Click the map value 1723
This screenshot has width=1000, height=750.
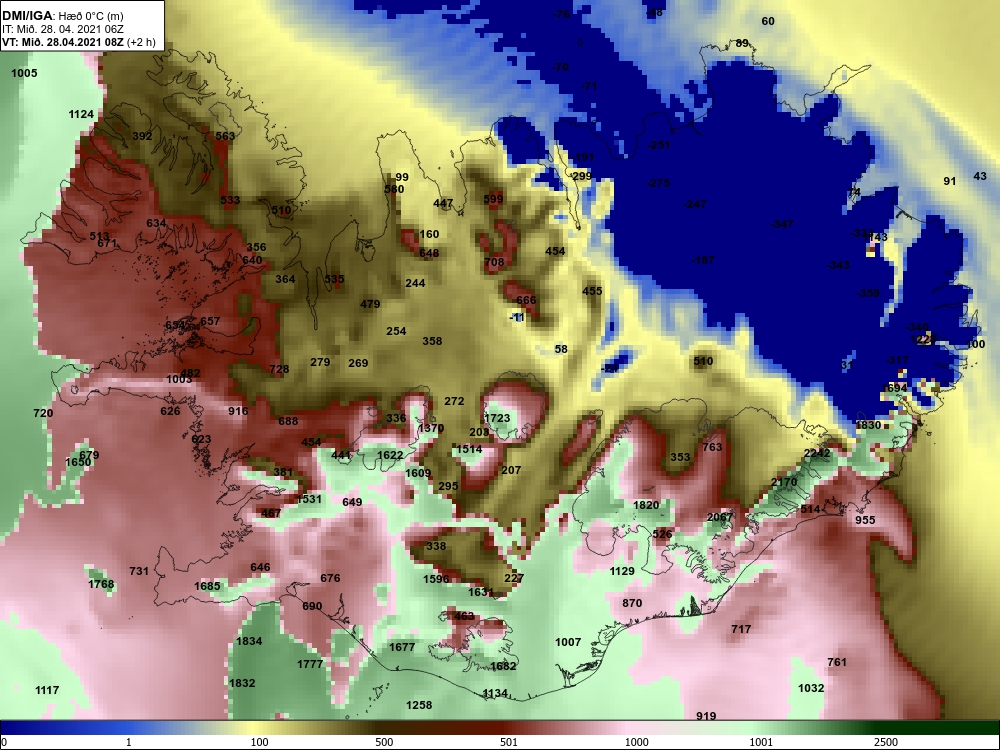coord(497,418)
